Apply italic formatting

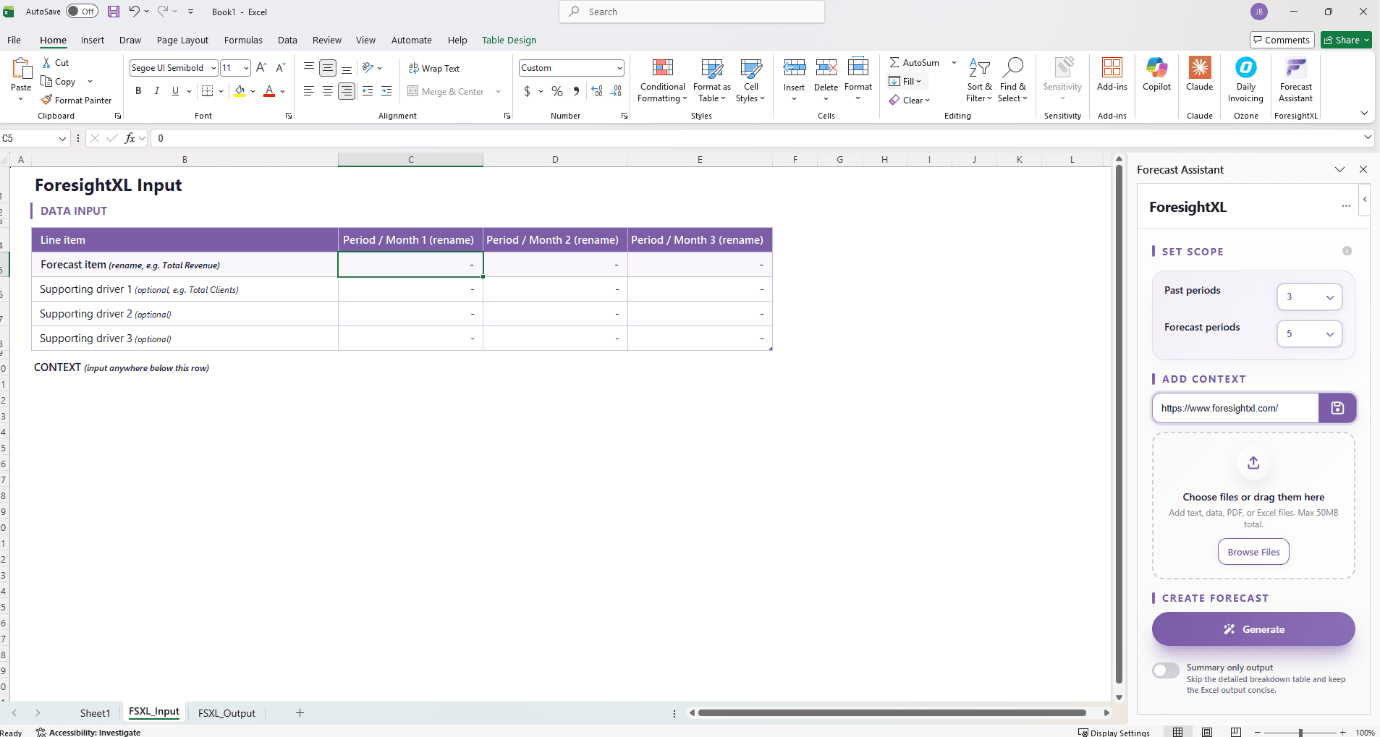(x=157, y=91)
